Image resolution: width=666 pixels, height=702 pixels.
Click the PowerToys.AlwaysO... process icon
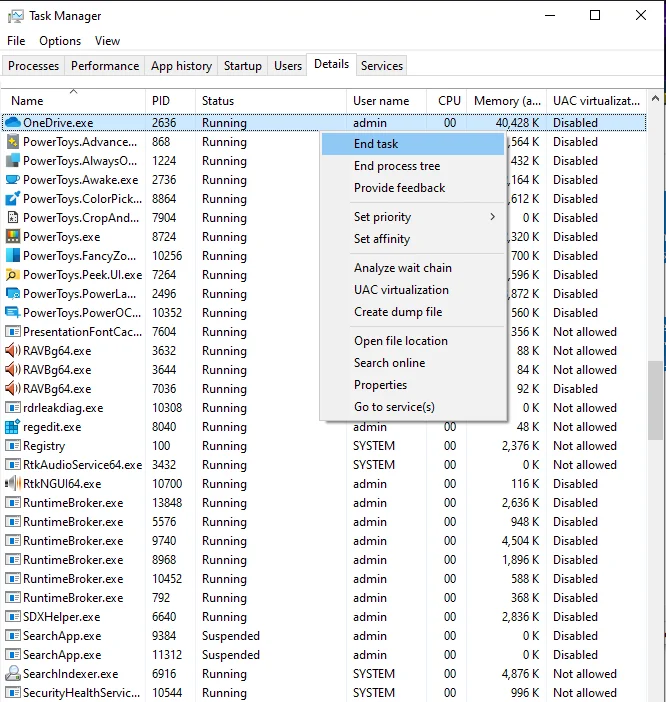coord(13,161)
